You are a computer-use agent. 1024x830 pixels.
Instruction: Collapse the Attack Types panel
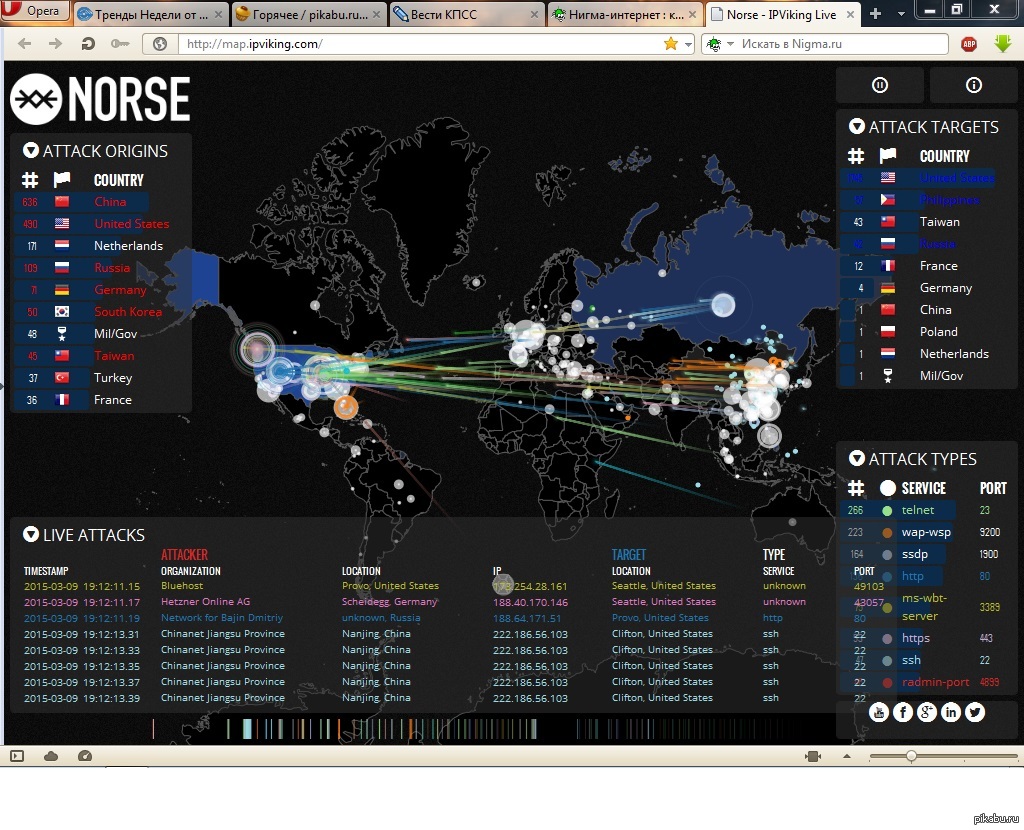pyautogui.click(x=856, y=459)
